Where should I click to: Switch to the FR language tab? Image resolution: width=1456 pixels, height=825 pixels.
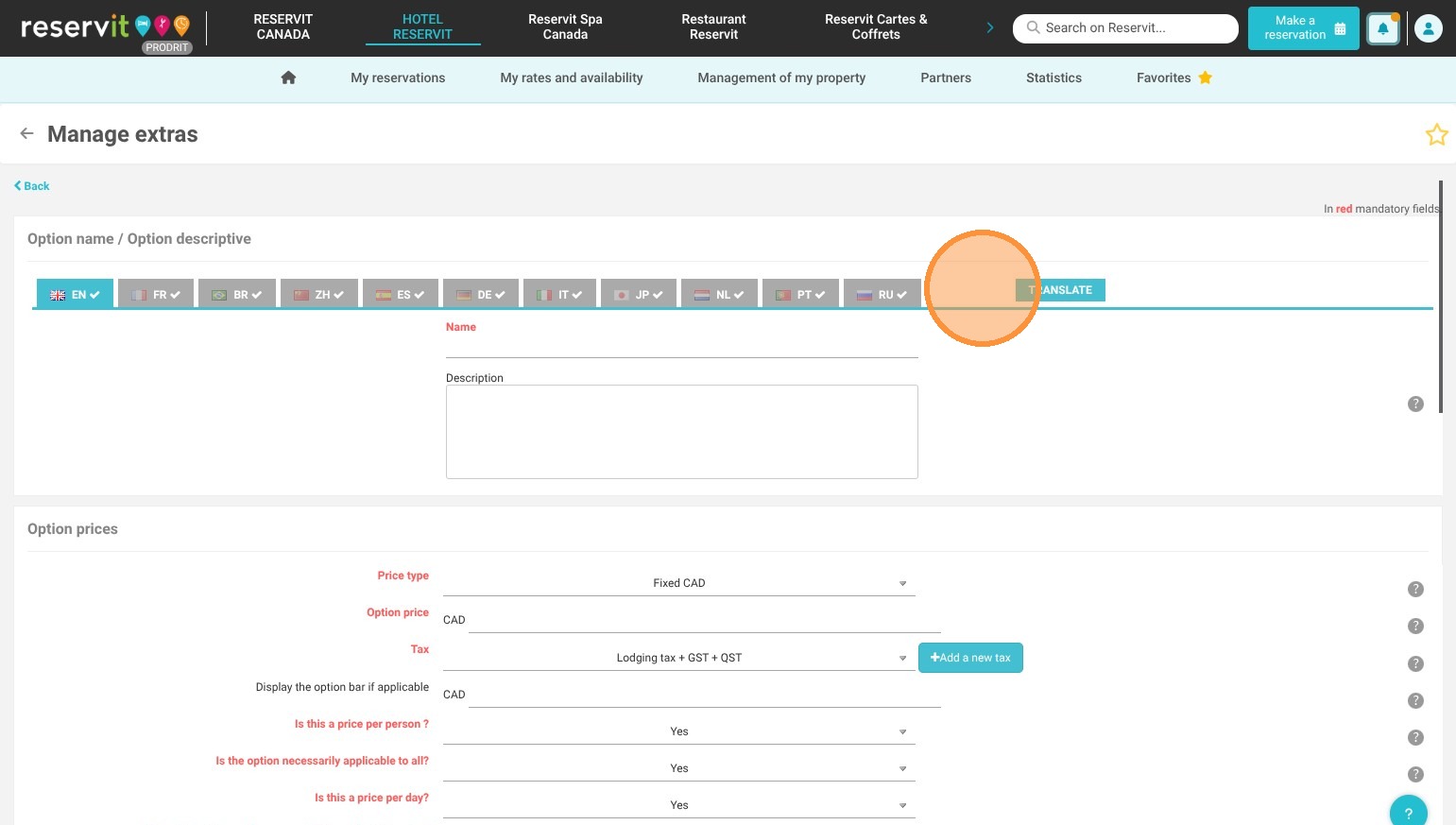point(156,294)
